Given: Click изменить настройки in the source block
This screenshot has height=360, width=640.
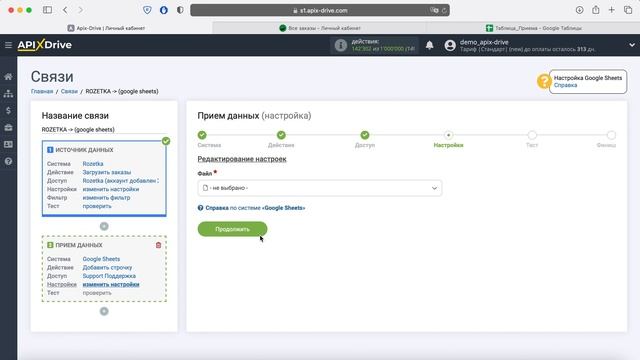Looking at the screenshot, I should tap(111, 189).
